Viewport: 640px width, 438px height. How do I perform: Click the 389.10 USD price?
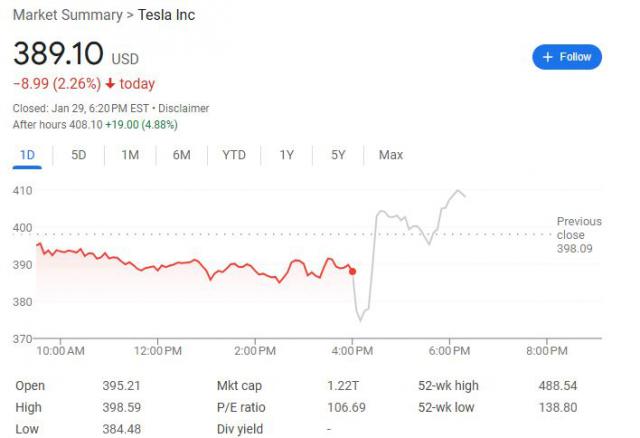click(75, 55)
